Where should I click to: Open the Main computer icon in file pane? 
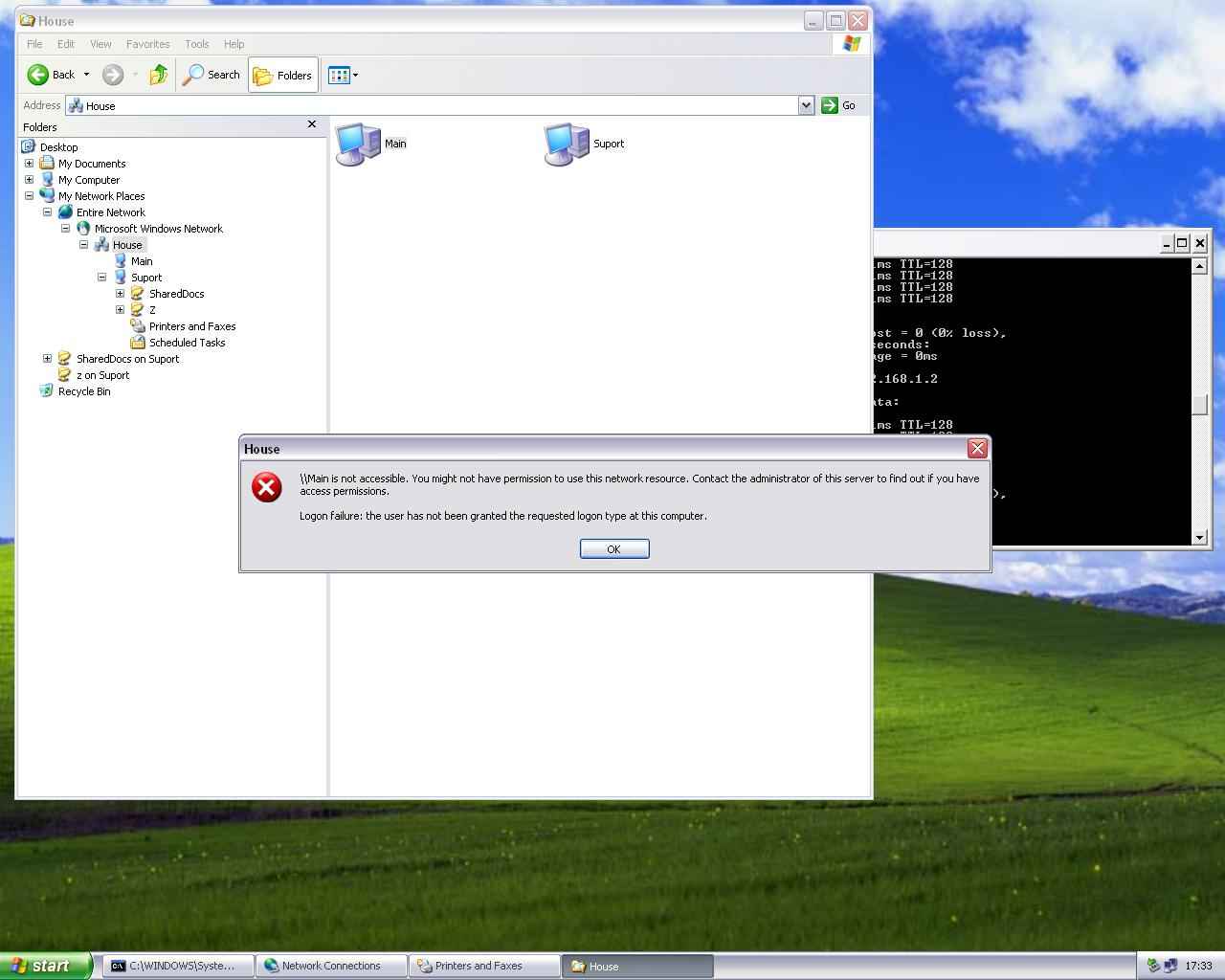(x=360, y=145)
